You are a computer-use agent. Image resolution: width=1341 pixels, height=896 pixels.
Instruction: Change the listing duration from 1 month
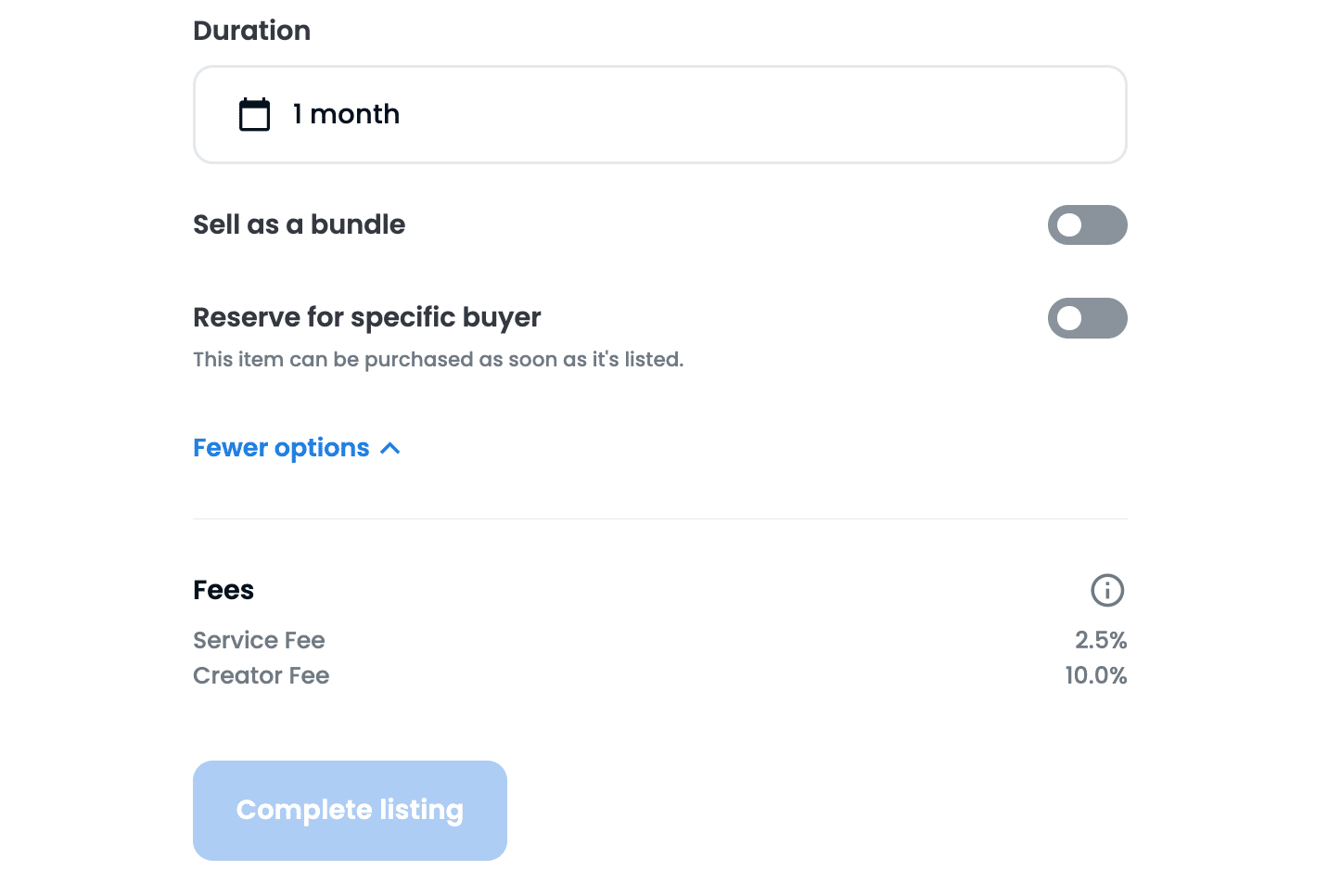(659, 114)
